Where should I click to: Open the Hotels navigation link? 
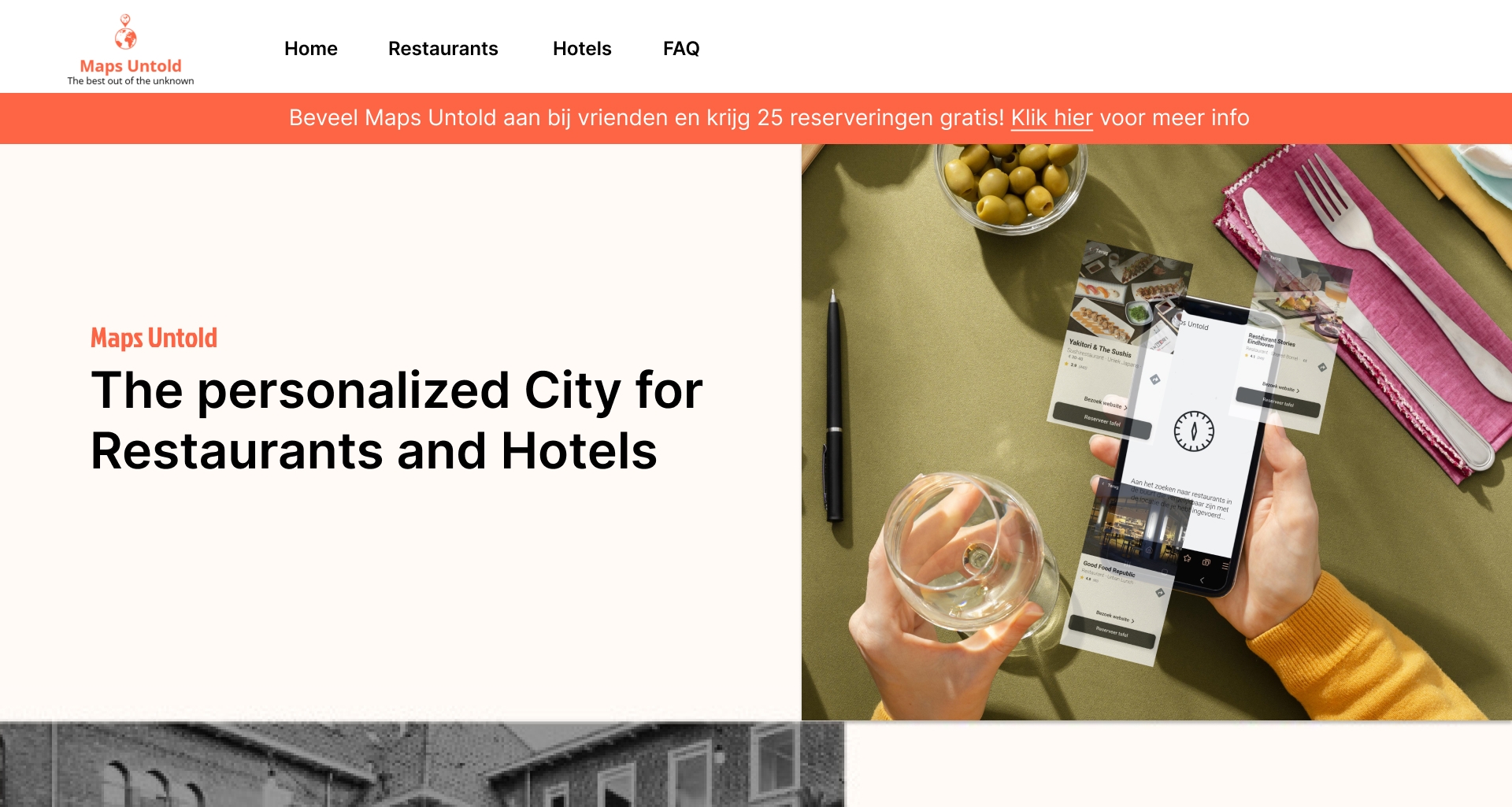pyautogui.click(x=582, y=49)
